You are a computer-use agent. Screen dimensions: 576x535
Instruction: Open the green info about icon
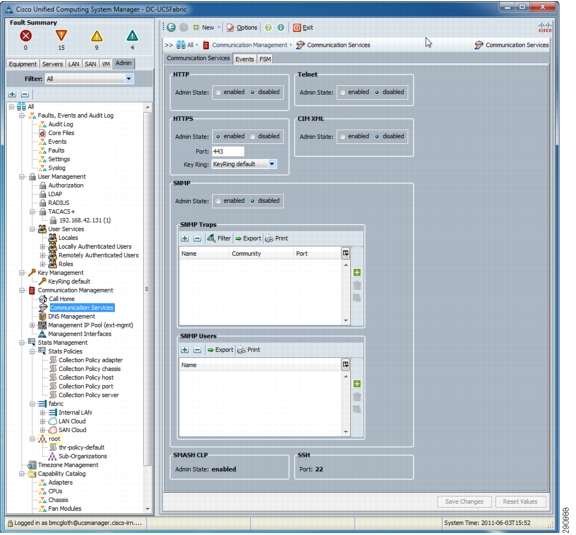281,28
